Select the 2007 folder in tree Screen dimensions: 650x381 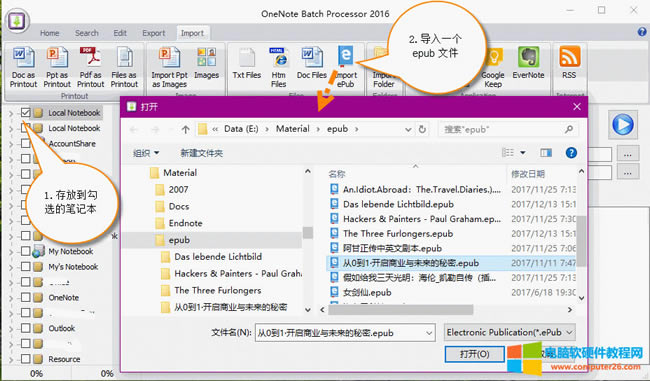pos(178,189)
